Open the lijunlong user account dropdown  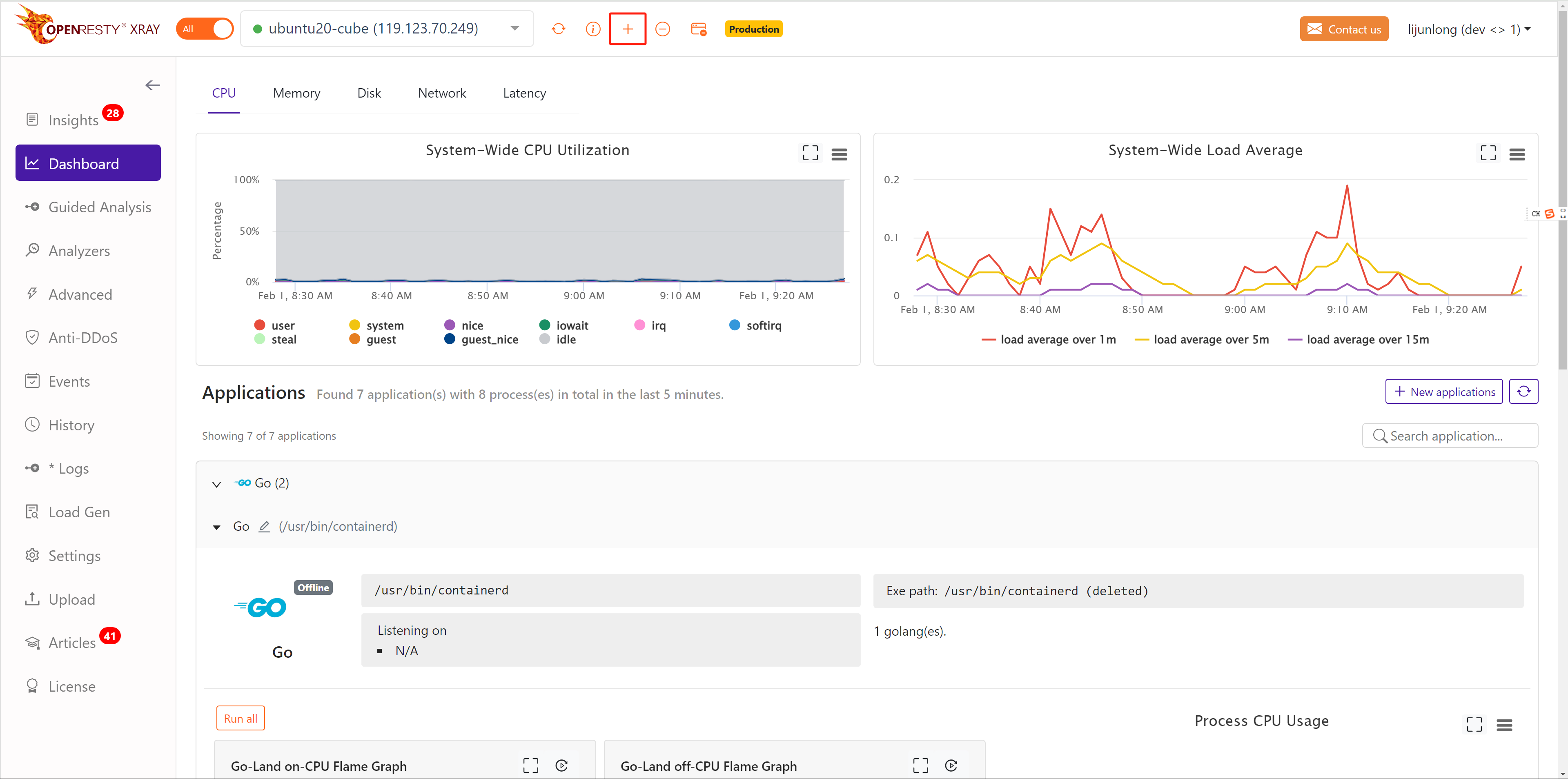click(1469, 29)
